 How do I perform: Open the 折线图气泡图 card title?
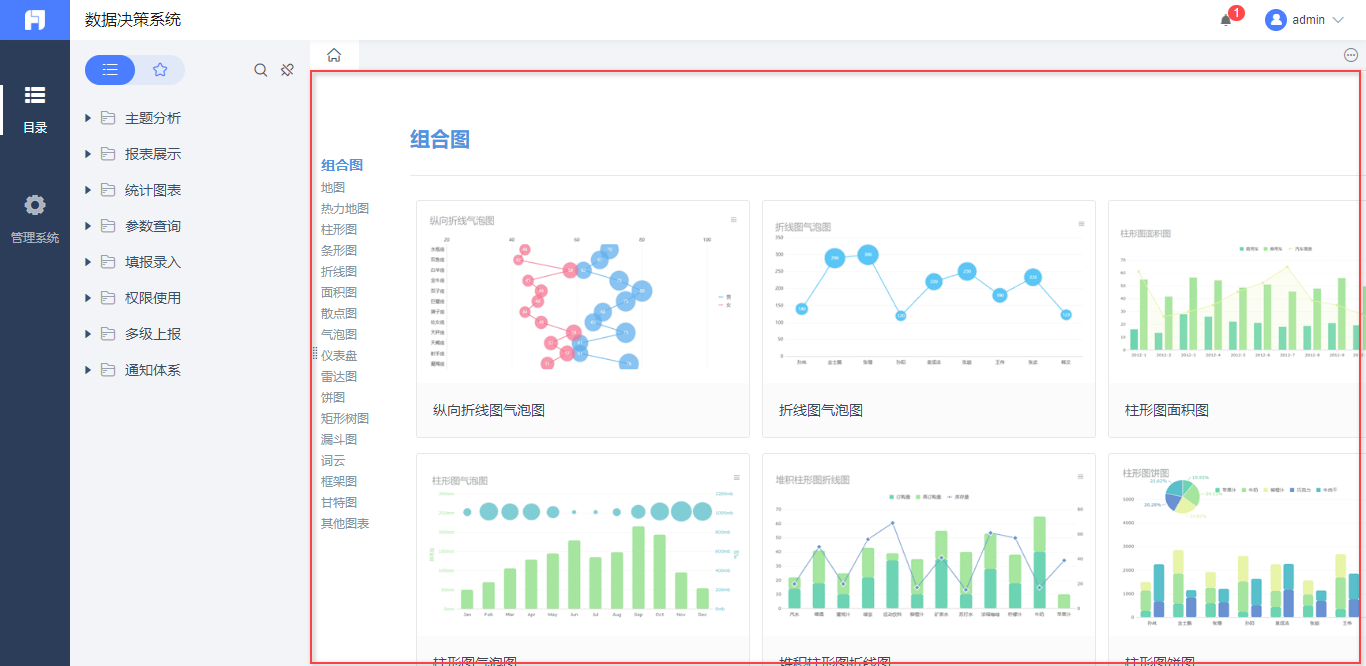pyautogui.click(x=821, y=410)
